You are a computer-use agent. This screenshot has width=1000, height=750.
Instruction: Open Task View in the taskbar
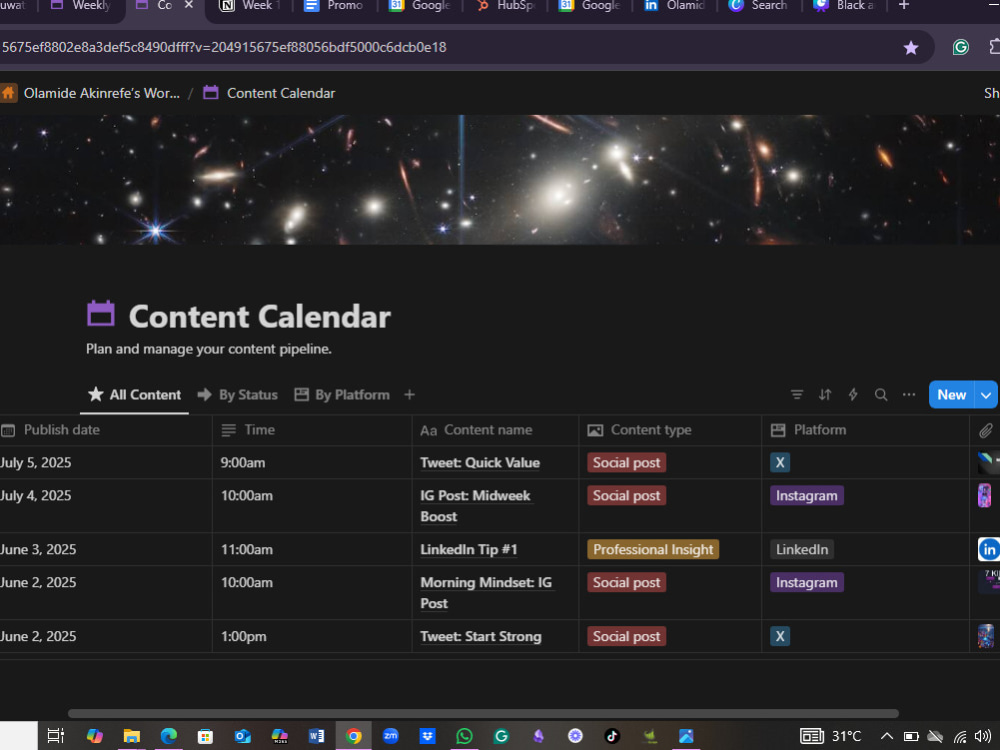coord(56,736)
